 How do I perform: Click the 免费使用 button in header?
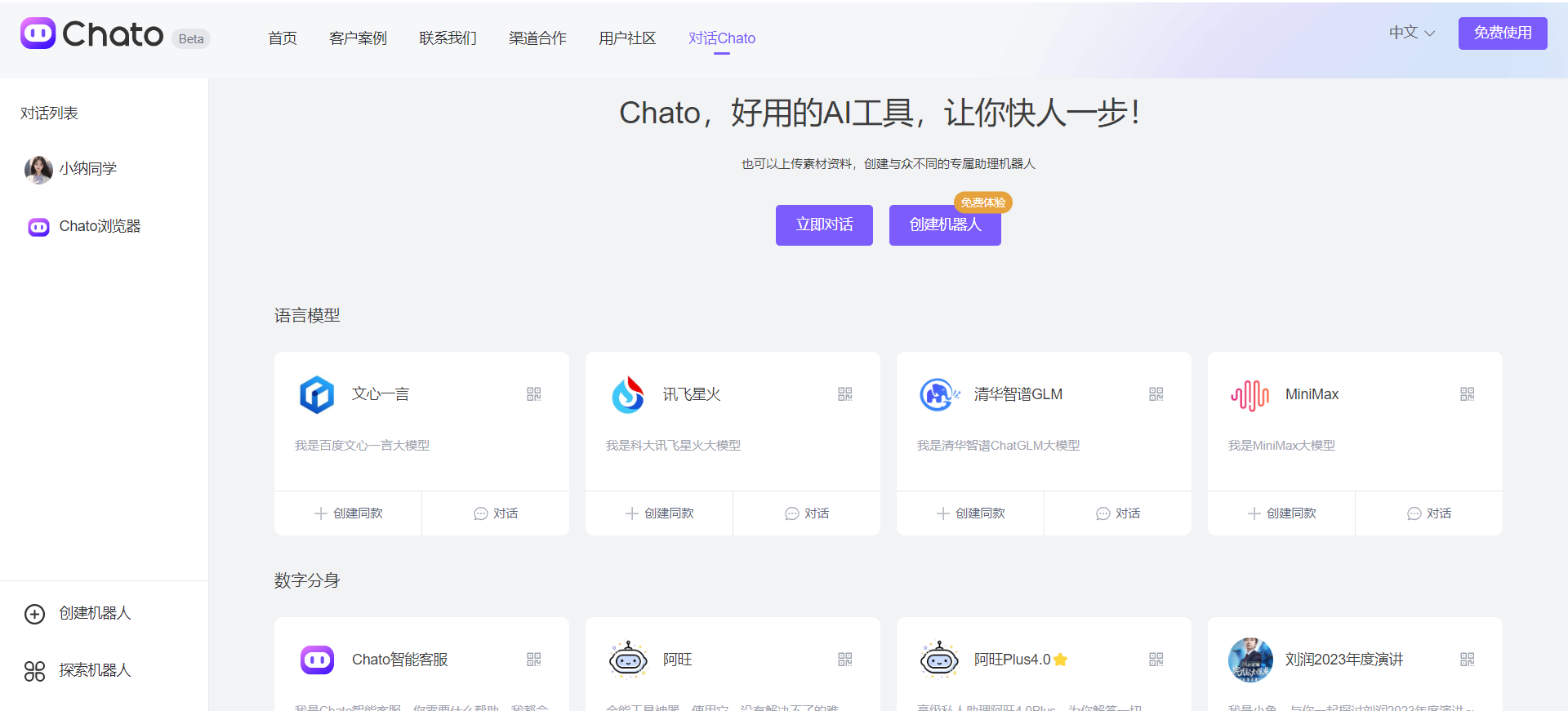point(1502,33)
